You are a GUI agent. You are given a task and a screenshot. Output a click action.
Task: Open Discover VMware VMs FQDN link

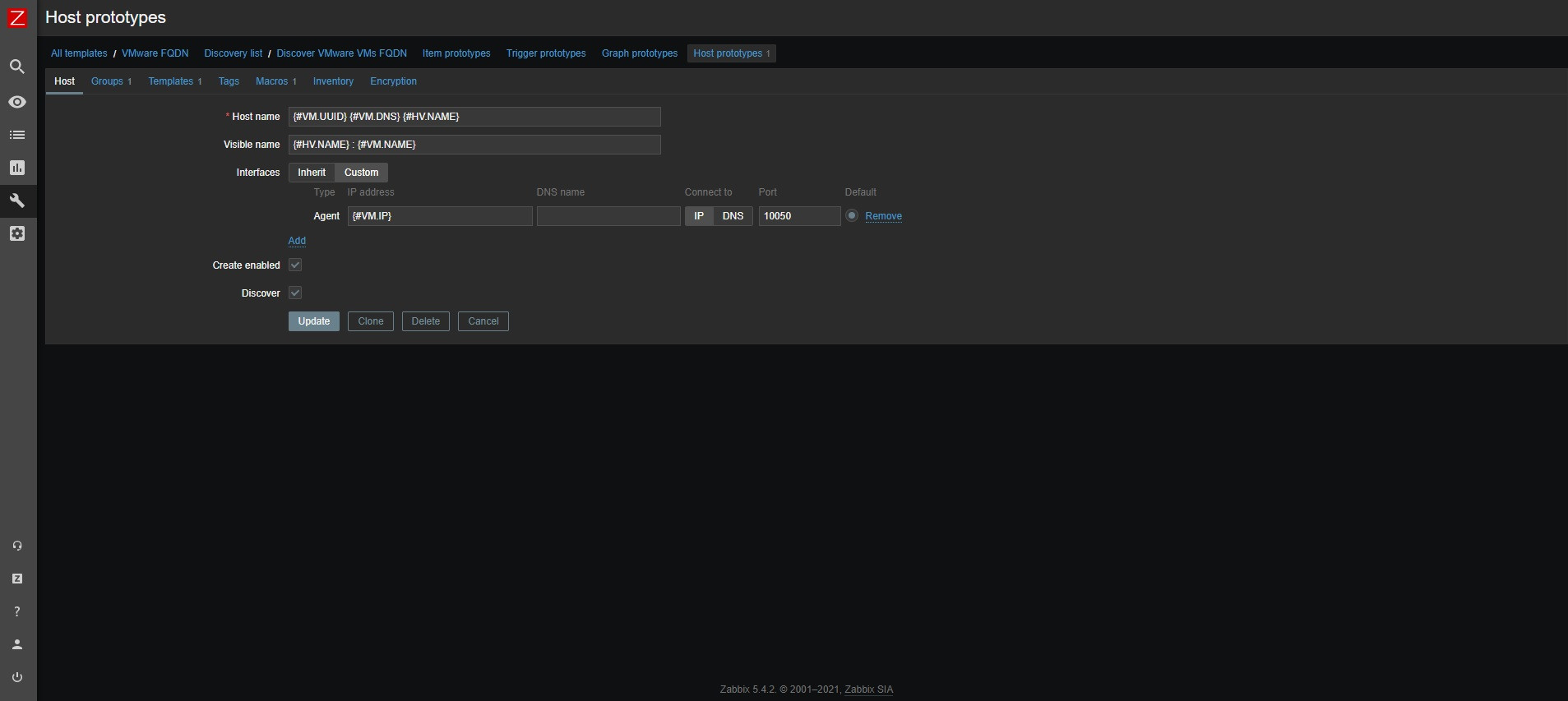pyautogui.click(x=342, y=53)
